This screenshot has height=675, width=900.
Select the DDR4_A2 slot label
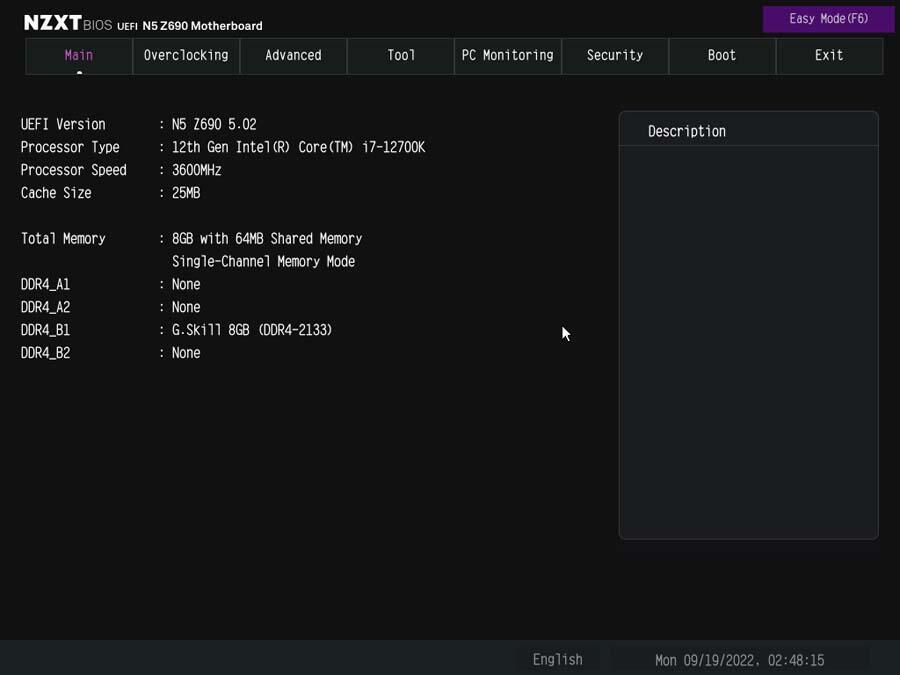pos(45,308)
